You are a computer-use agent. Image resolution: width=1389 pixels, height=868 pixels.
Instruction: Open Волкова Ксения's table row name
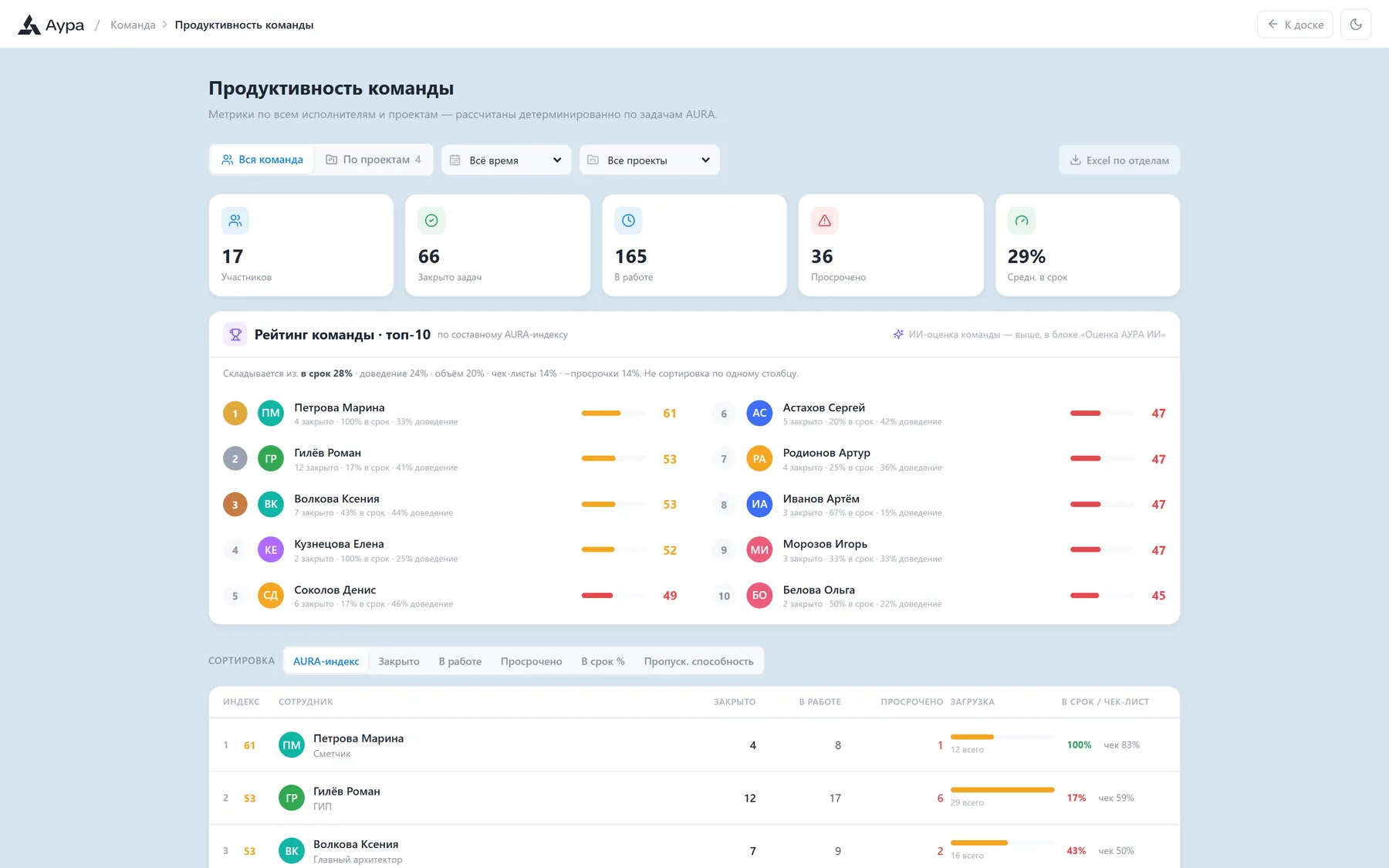[x=356, y=844]
